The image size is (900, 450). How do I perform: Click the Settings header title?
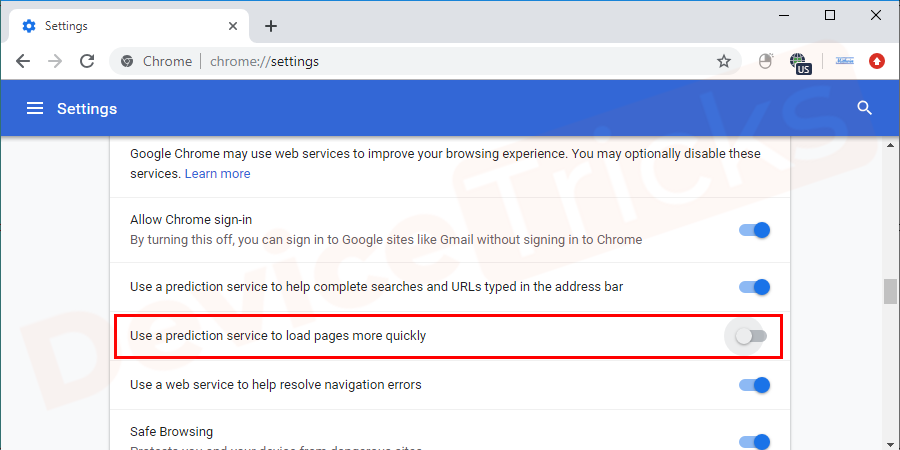87,108
